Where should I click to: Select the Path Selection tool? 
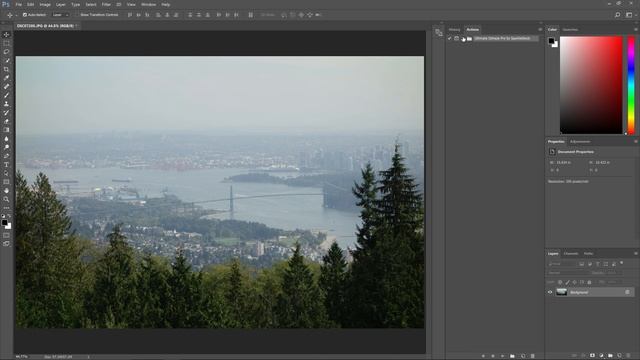click(6, 173)
